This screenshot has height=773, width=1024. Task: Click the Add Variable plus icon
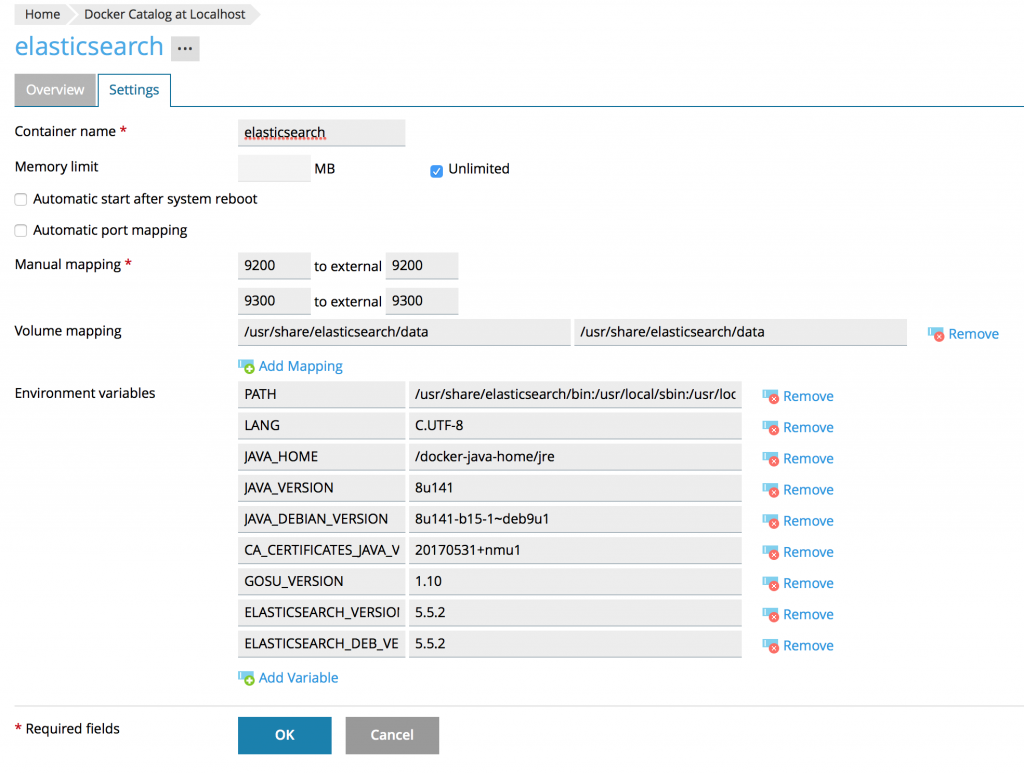(246, 678)
